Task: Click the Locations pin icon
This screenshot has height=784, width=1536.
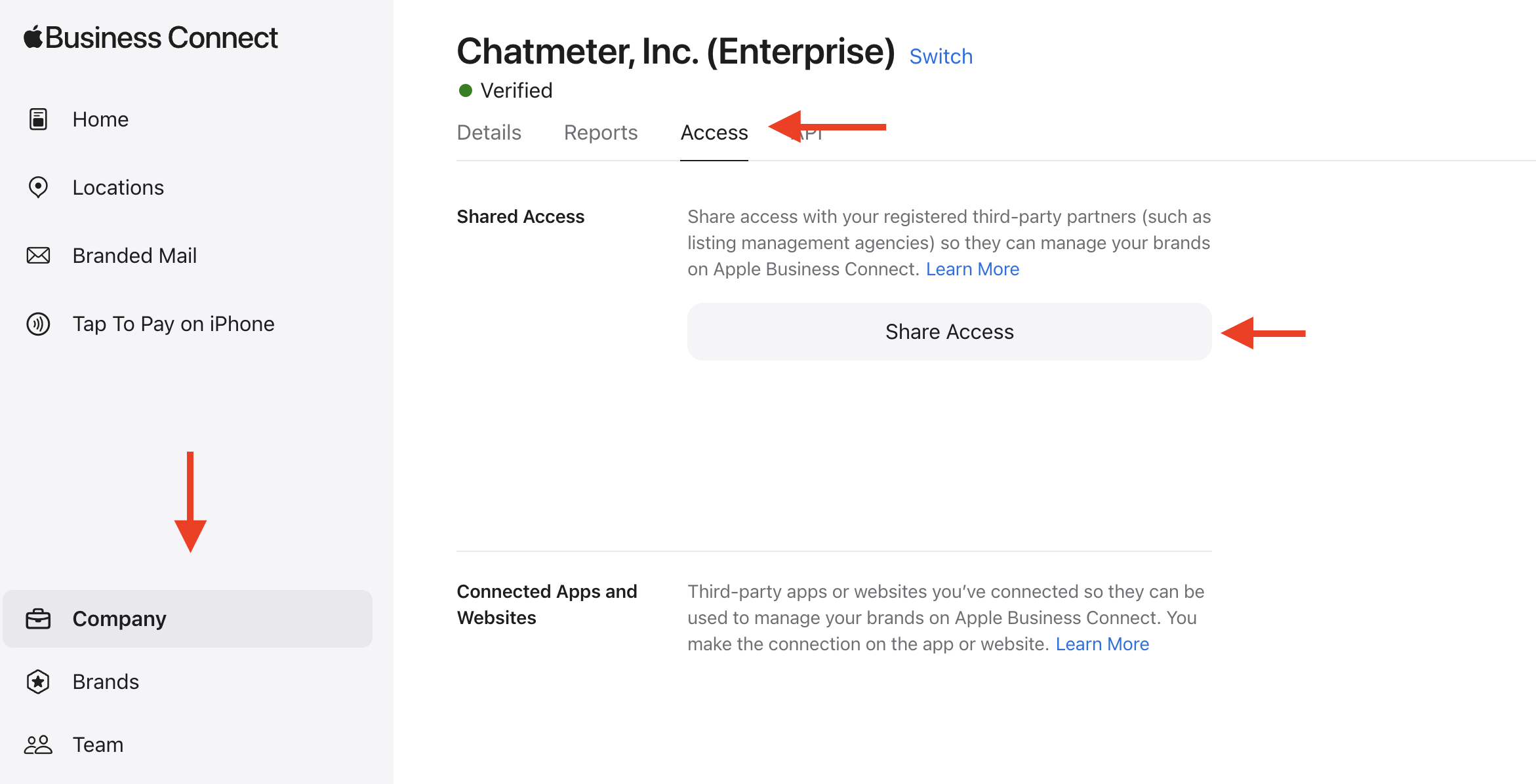Action: point(38,187)
